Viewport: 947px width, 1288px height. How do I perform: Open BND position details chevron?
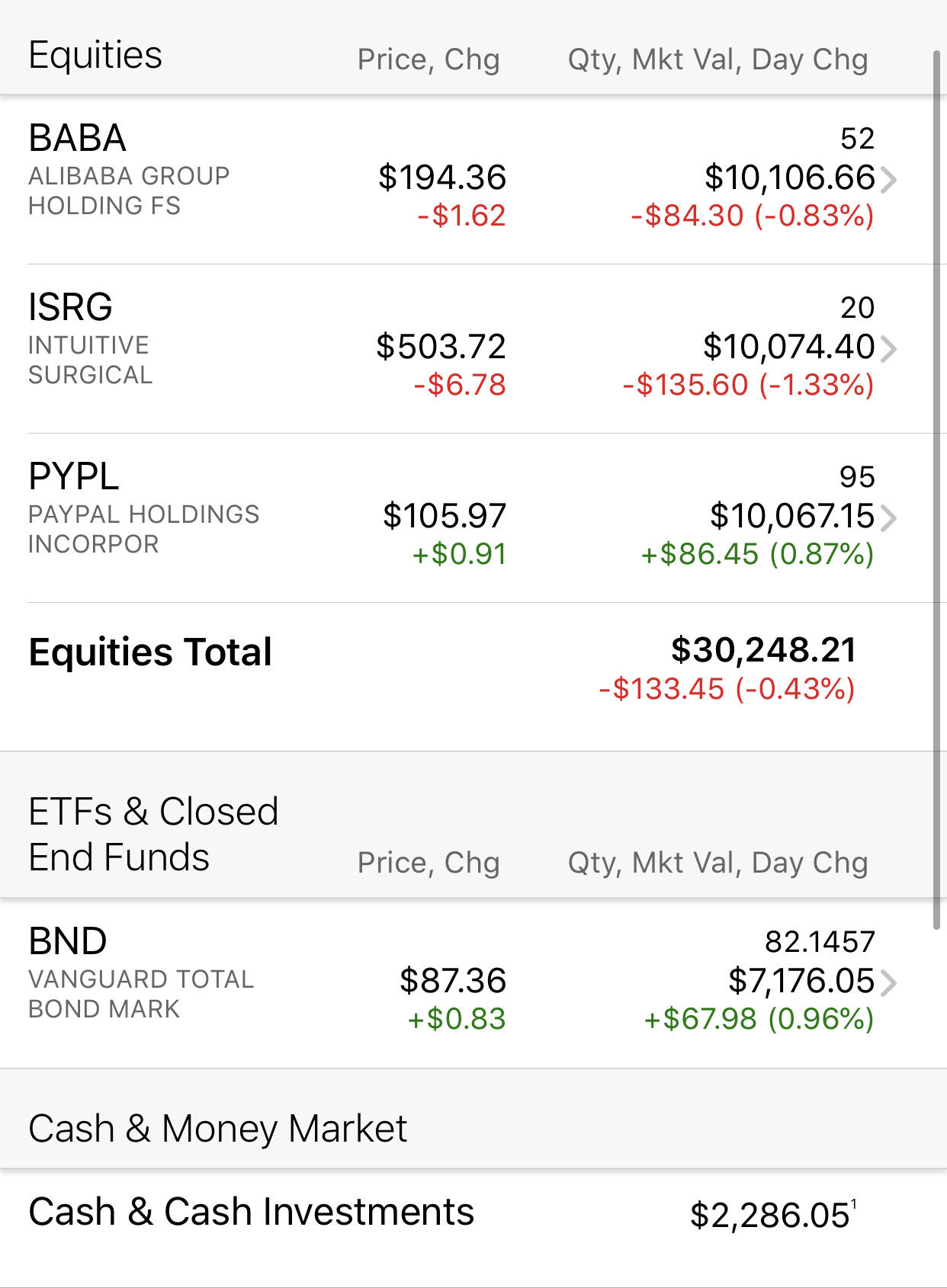[x=888, y=983]
